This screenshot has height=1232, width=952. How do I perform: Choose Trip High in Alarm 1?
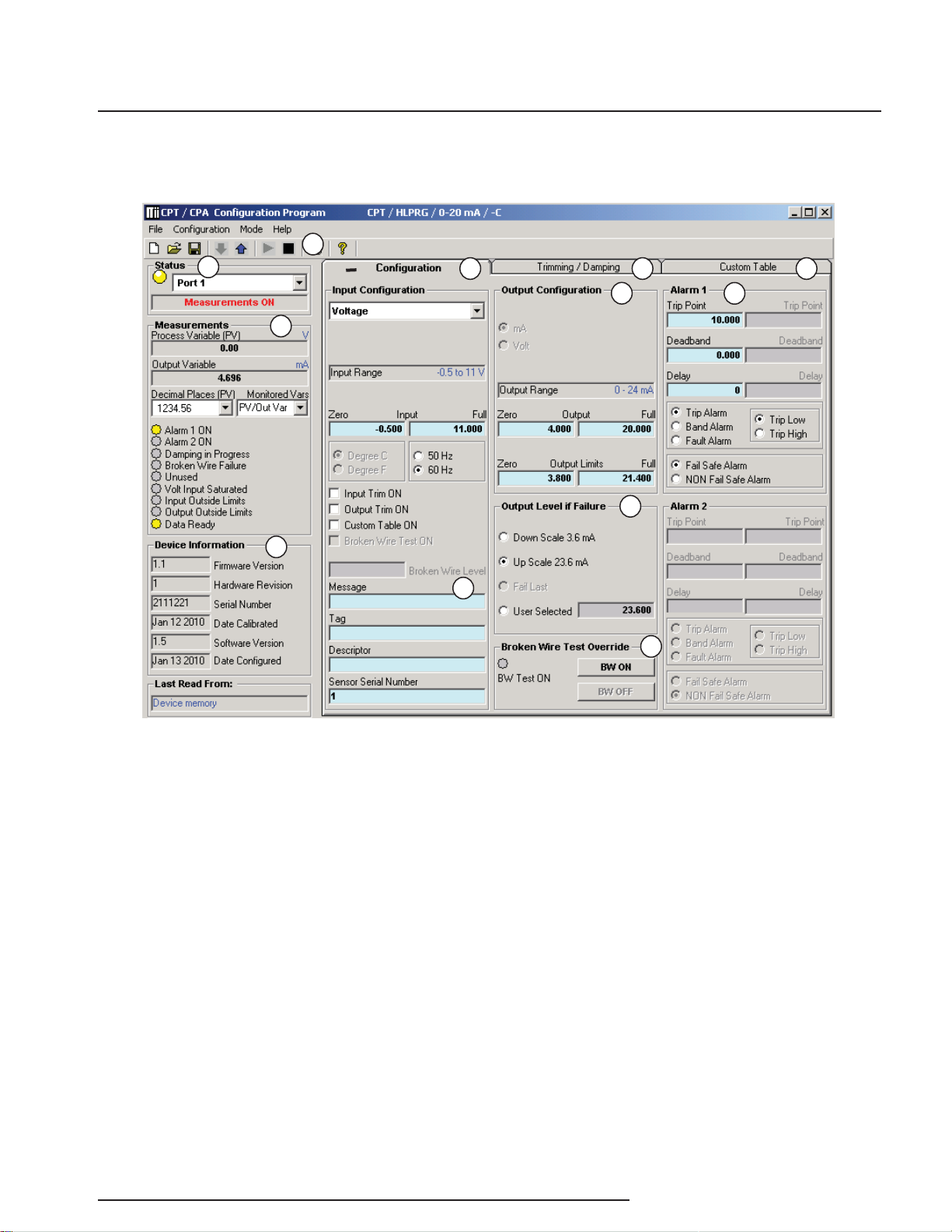(x=760, y=434)
